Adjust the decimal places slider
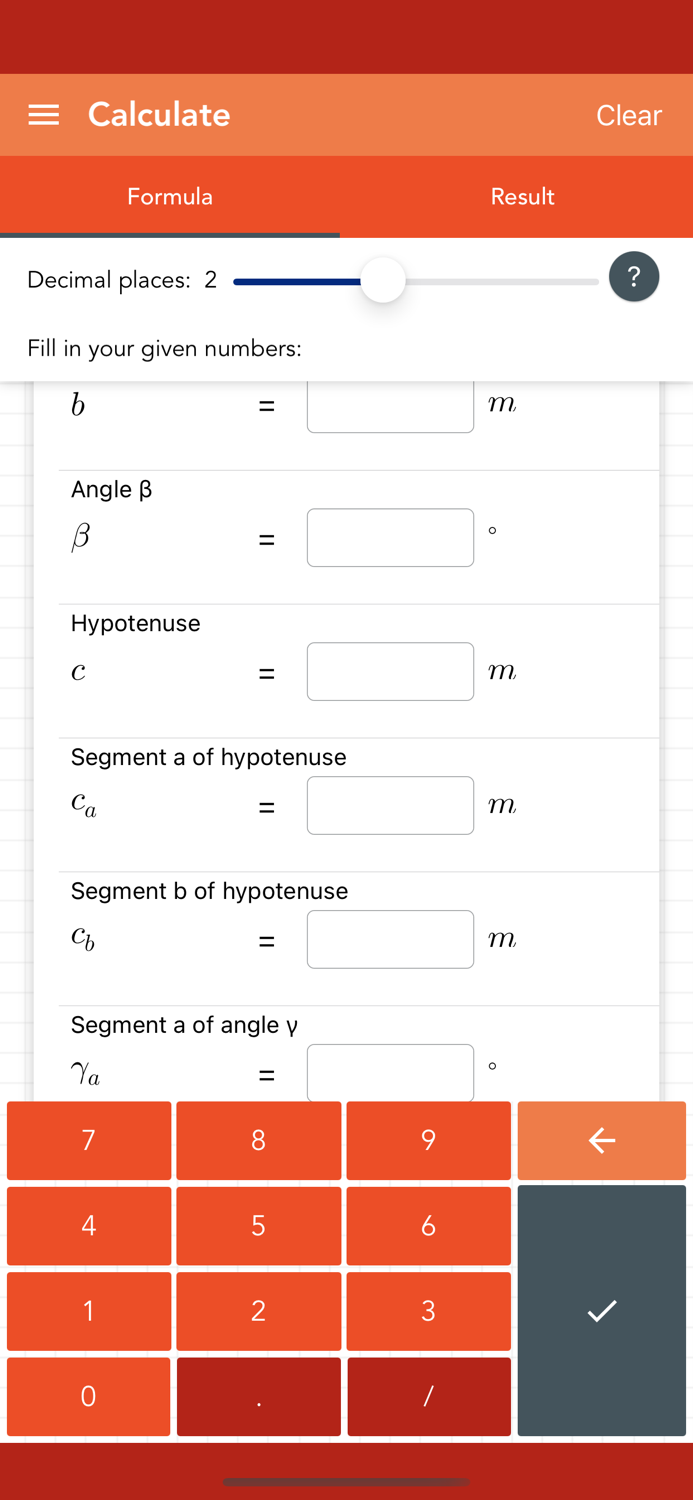693x1500 pixels. [x=382, y=281]
